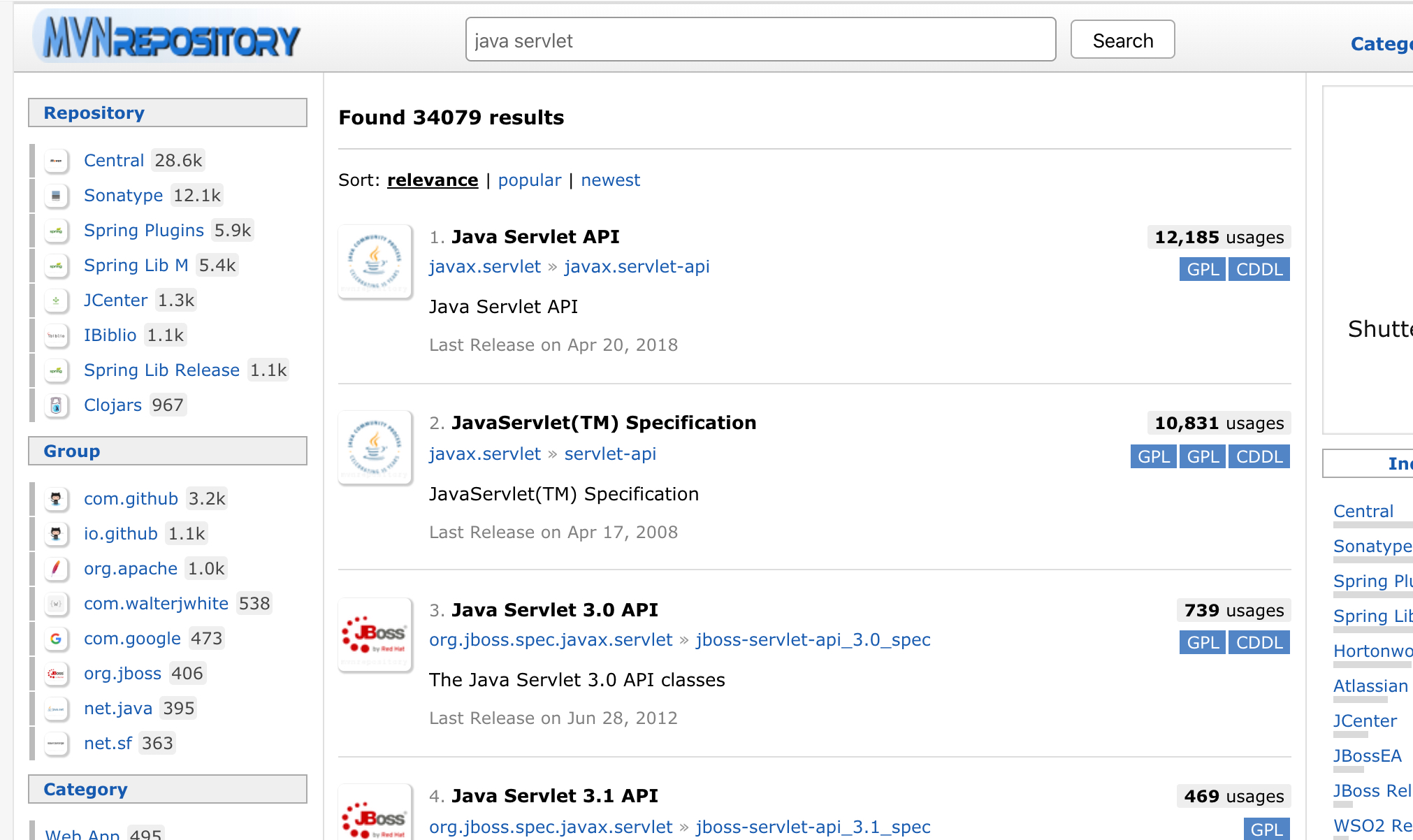Click the Sonatype repository icon
Image resolution: width=1413 pixels, height=840 pixels.
pos(56,196)
